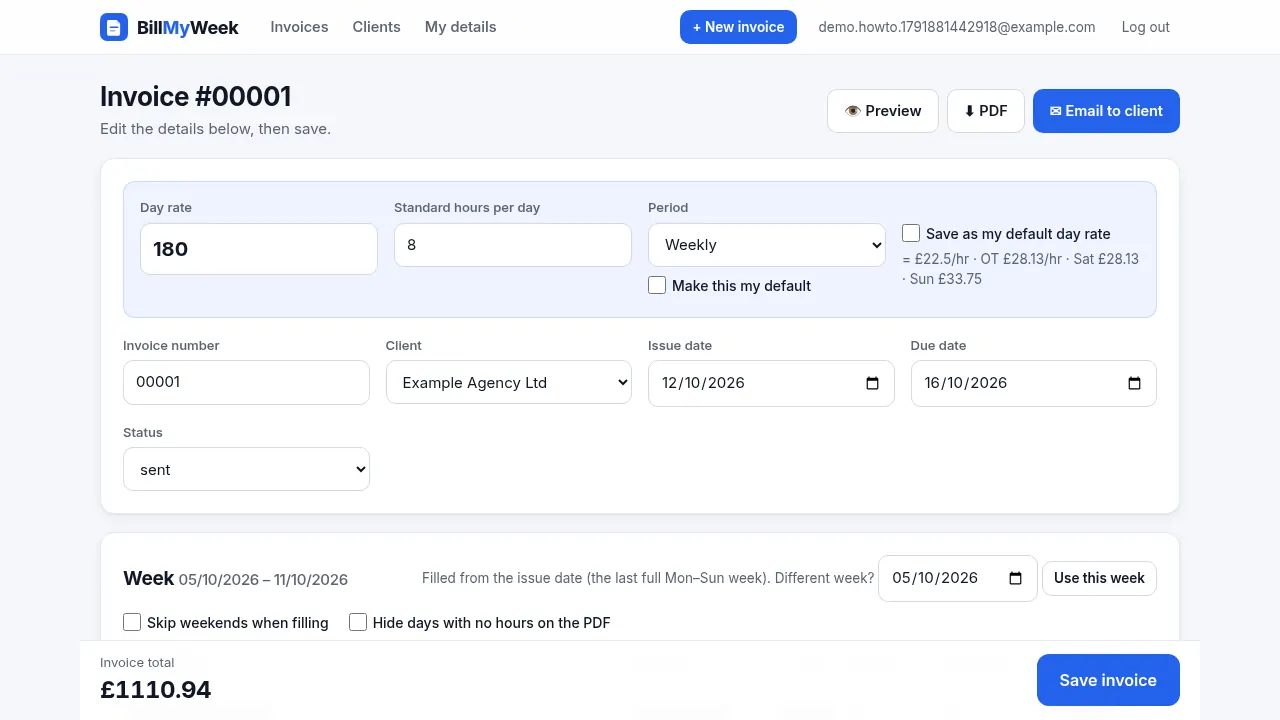Enable Save as my default day rate
The height and width of the screenshot is (720, 1280).
pos(911,233)
